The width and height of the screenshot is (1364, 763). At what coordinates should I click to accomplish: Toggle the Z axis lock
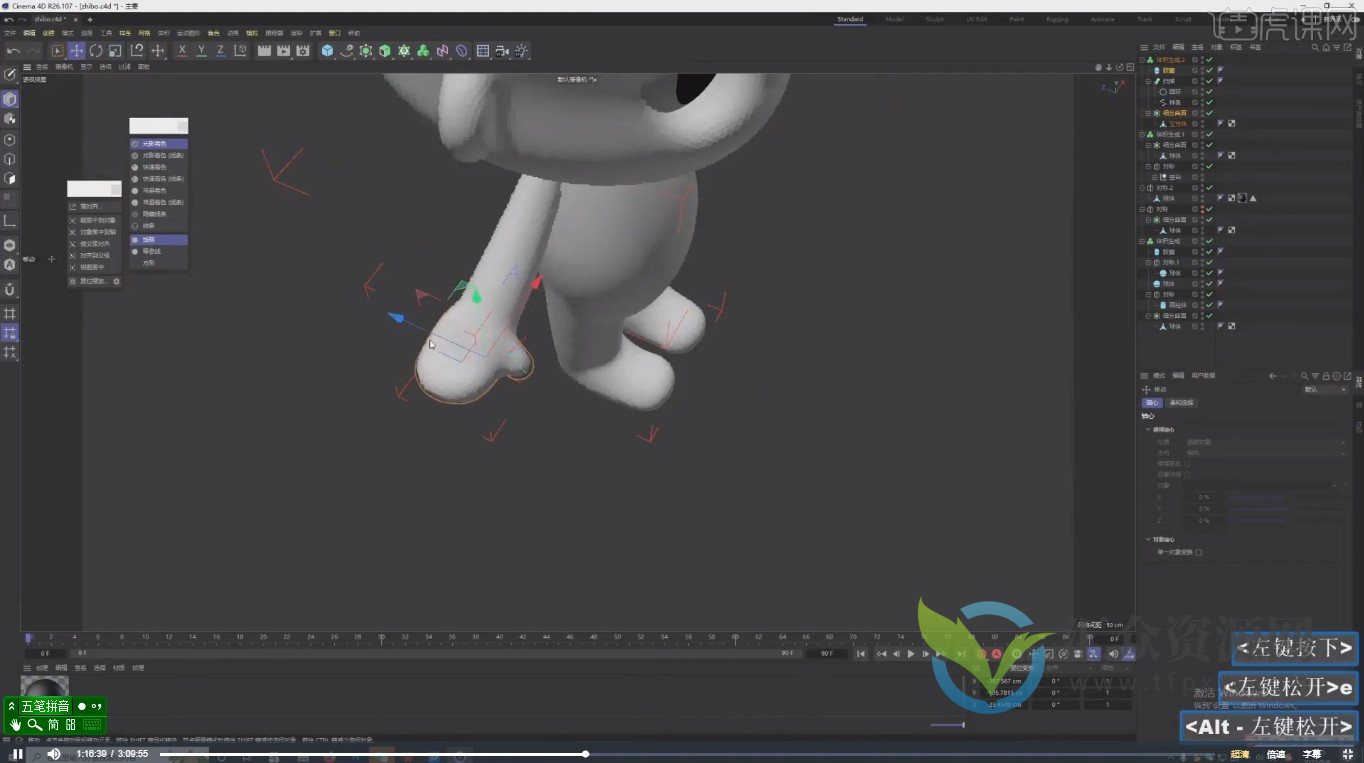(220, 51)
